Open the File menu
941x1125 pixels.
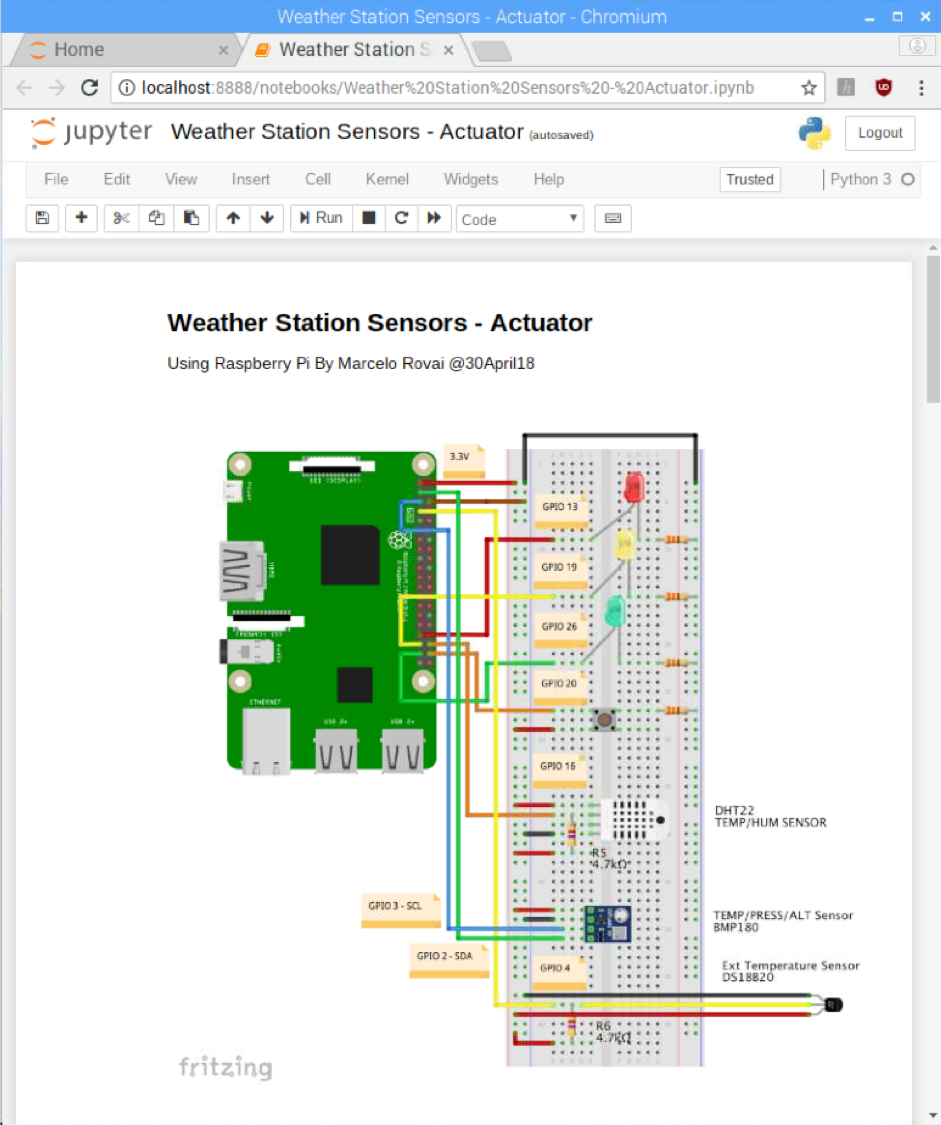[56, 179]
